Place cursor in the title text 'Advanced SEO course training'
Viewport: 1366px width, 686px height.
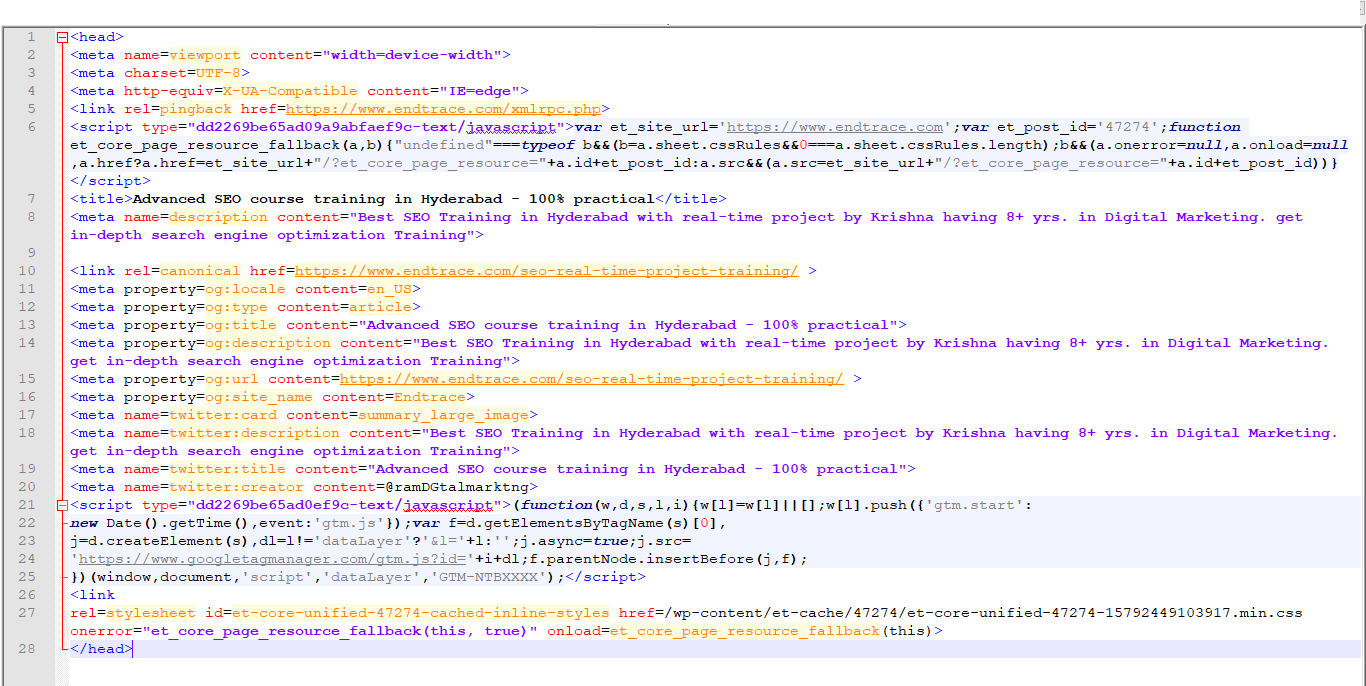pos(259,199)
